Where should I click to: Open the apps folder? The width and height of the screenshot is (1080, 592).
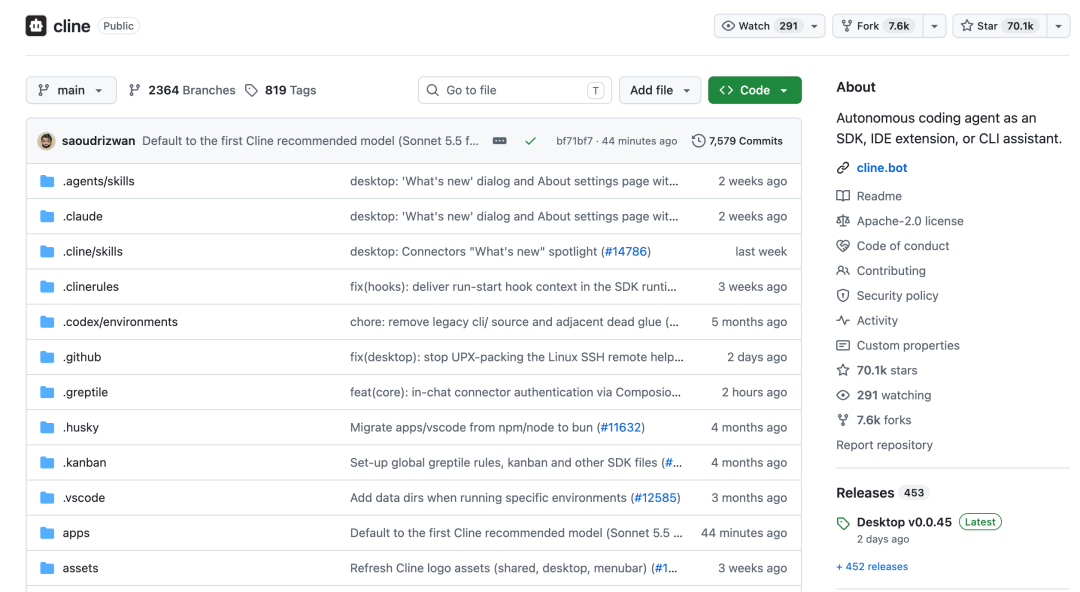pos(76,533)
